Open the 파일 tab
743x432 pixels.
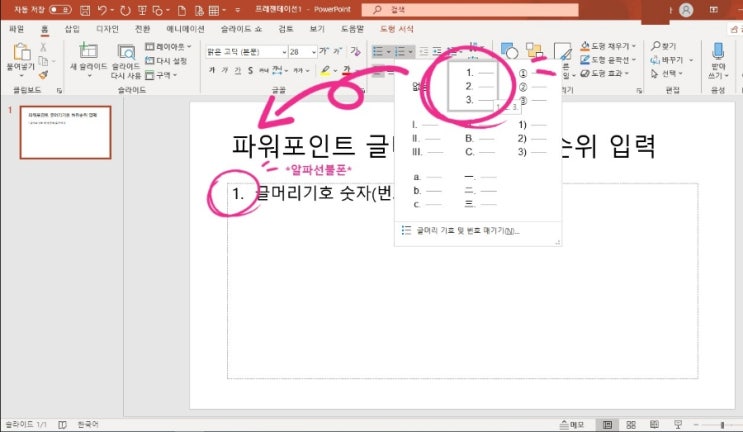(17, 29)
